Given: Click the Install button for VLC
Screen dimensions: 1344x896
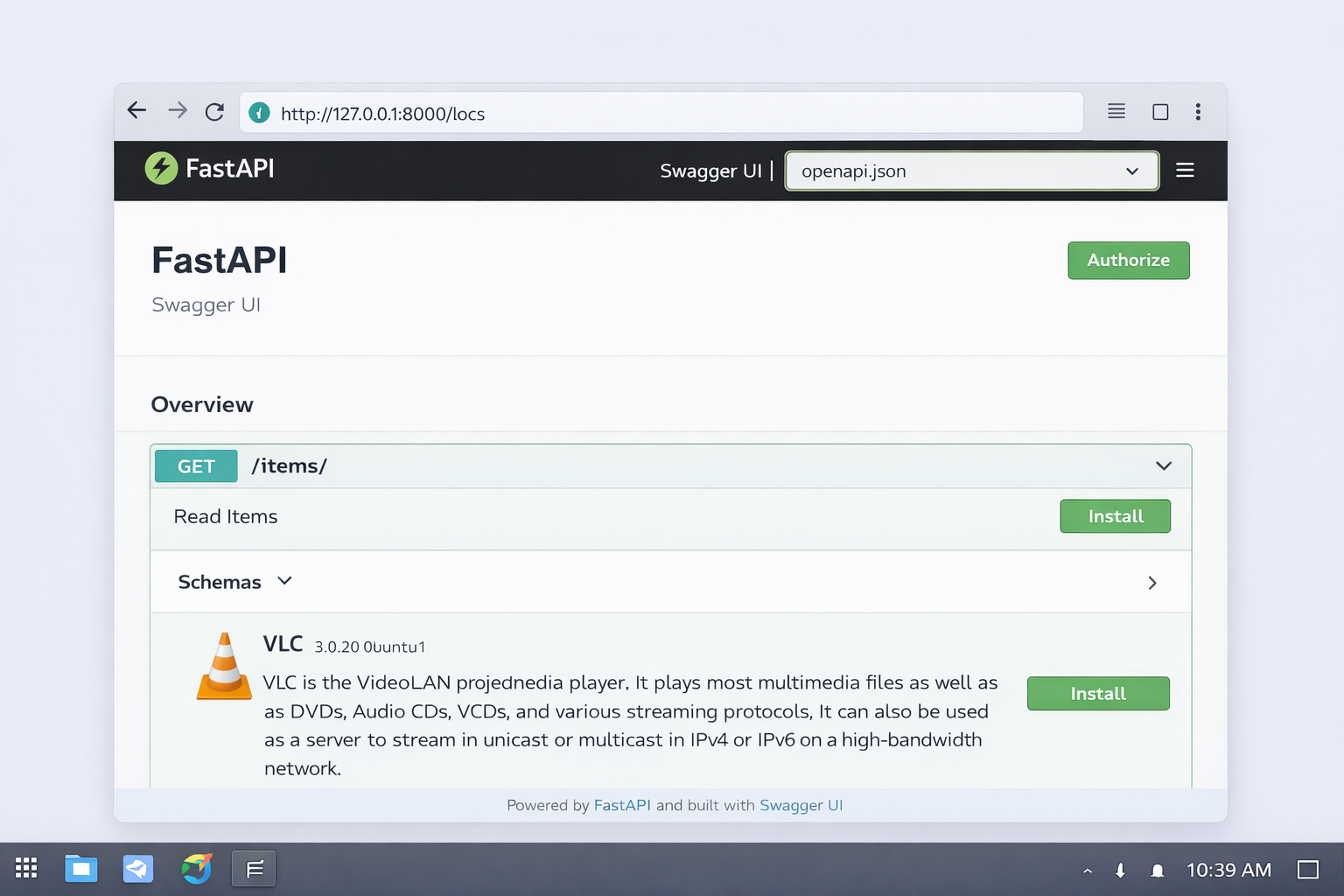Looking at the screenshot, I should pyautogui.click(x=1098, y=694).
